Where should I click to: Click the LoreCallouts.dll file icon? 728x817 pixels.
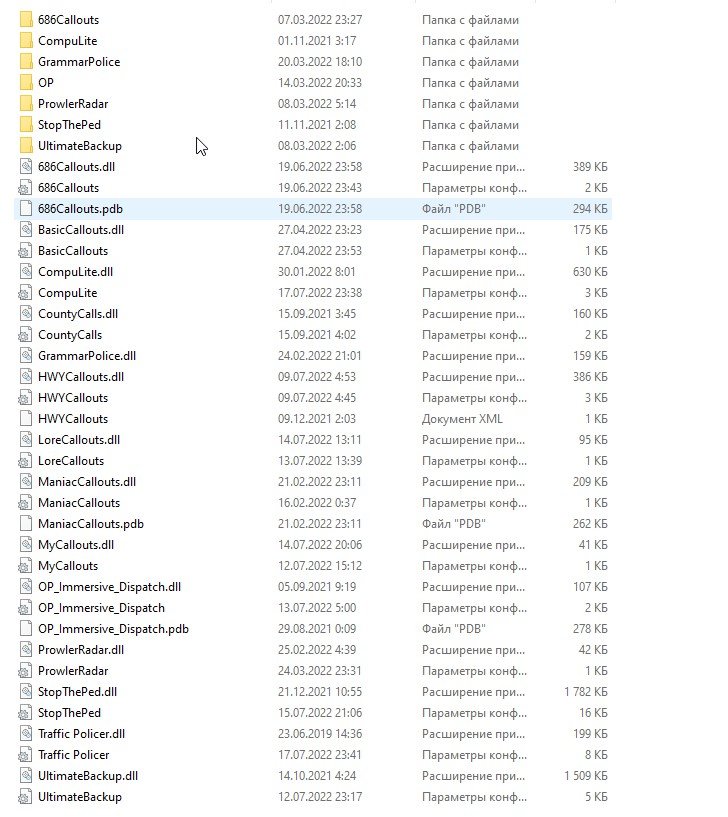[x=26, y=440]
